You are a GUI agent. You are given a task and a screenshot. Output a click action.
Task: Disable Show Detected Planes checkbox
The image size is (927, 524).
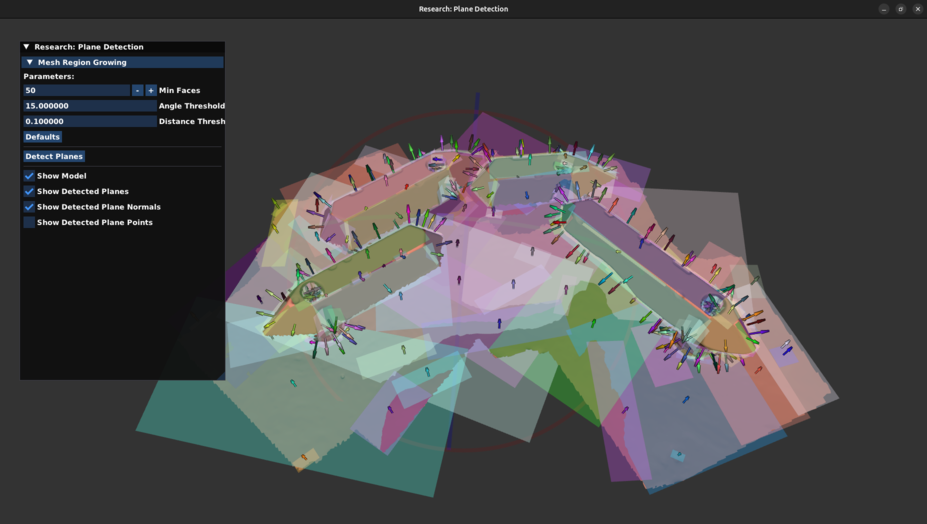coord(29,191)
